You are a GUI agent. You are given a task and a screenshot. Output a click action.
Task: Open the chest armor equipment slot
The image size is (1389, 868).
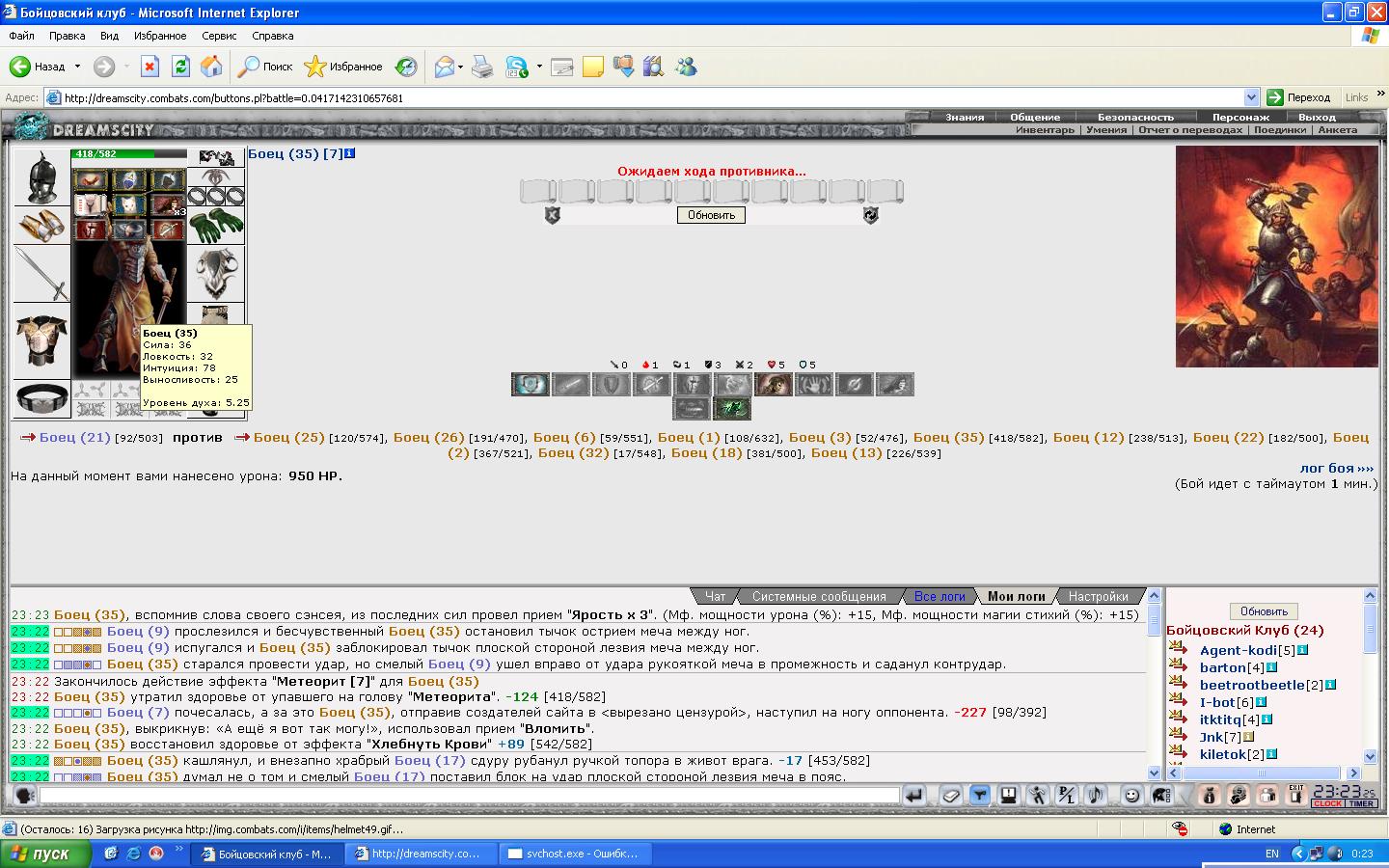pyautogui.click(x=41, y=340)
